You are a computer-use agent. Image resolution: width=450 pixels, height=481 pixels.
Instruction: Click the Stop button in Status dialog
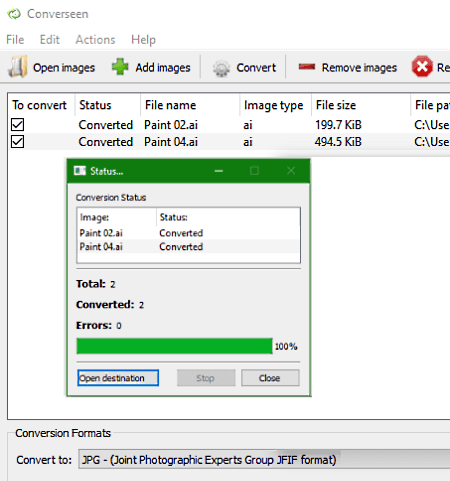[x=206, y=378]
